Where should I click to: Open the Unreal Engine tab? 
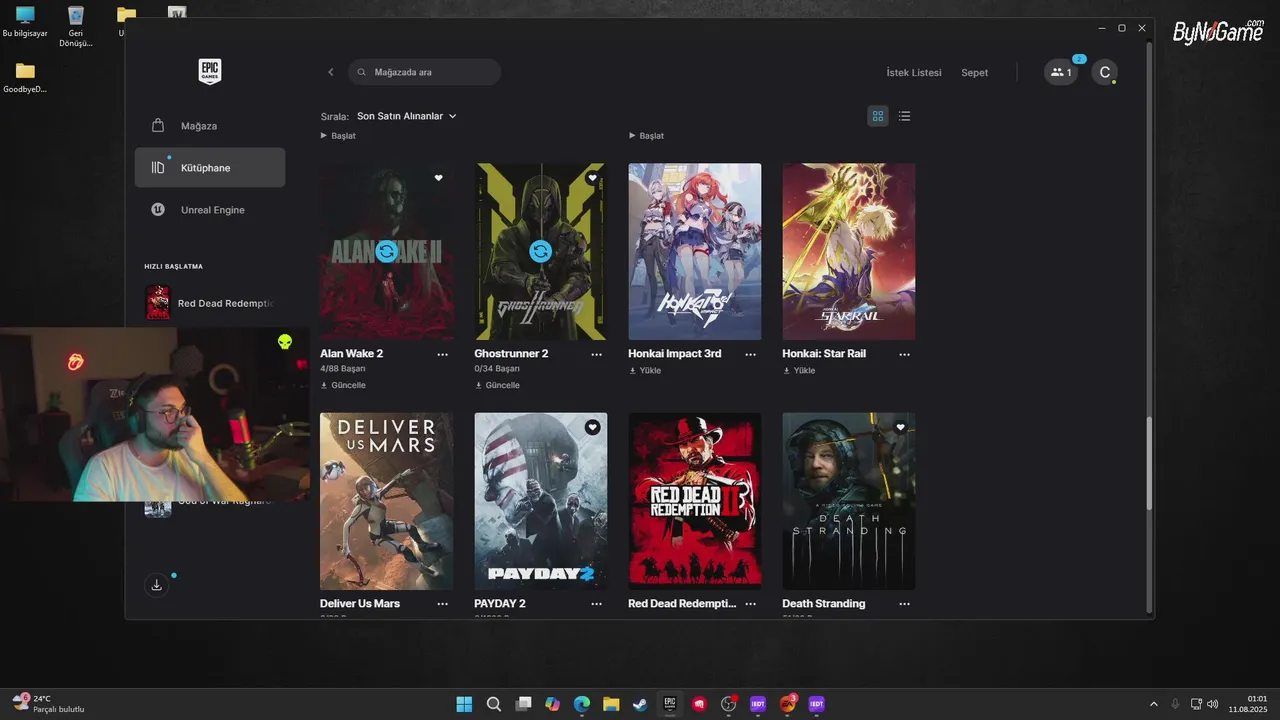point(210,210)
